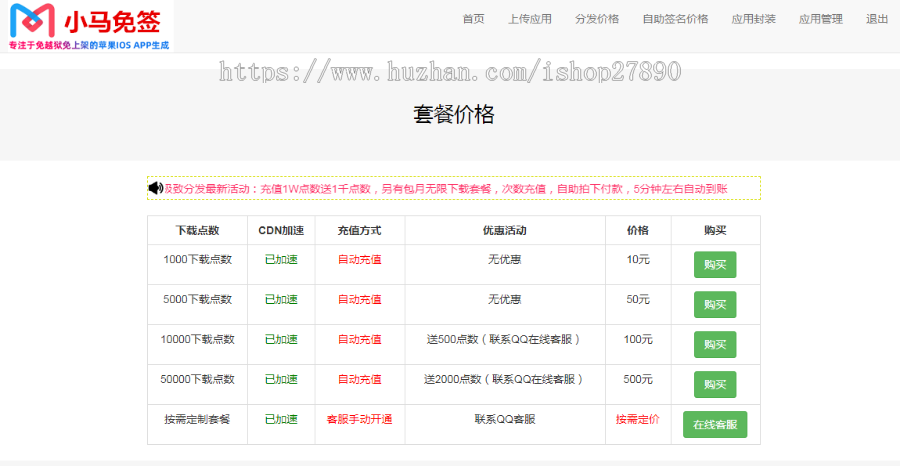Screen dimensions: 900x466
Task: Click the 按需定价 red price text
Action: [637, 420]
